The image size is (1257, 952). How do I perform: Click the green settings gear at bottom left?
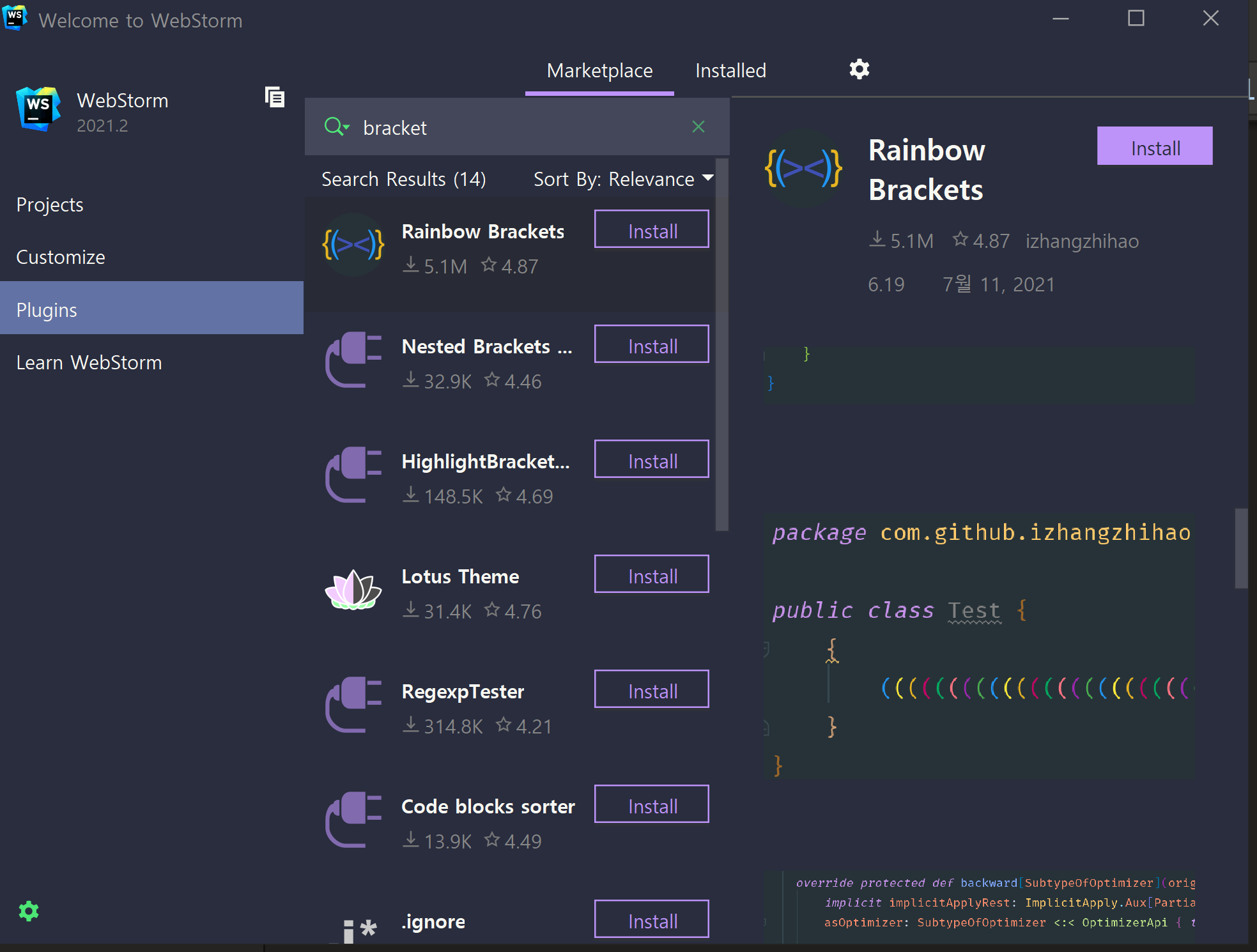point(29,911)
